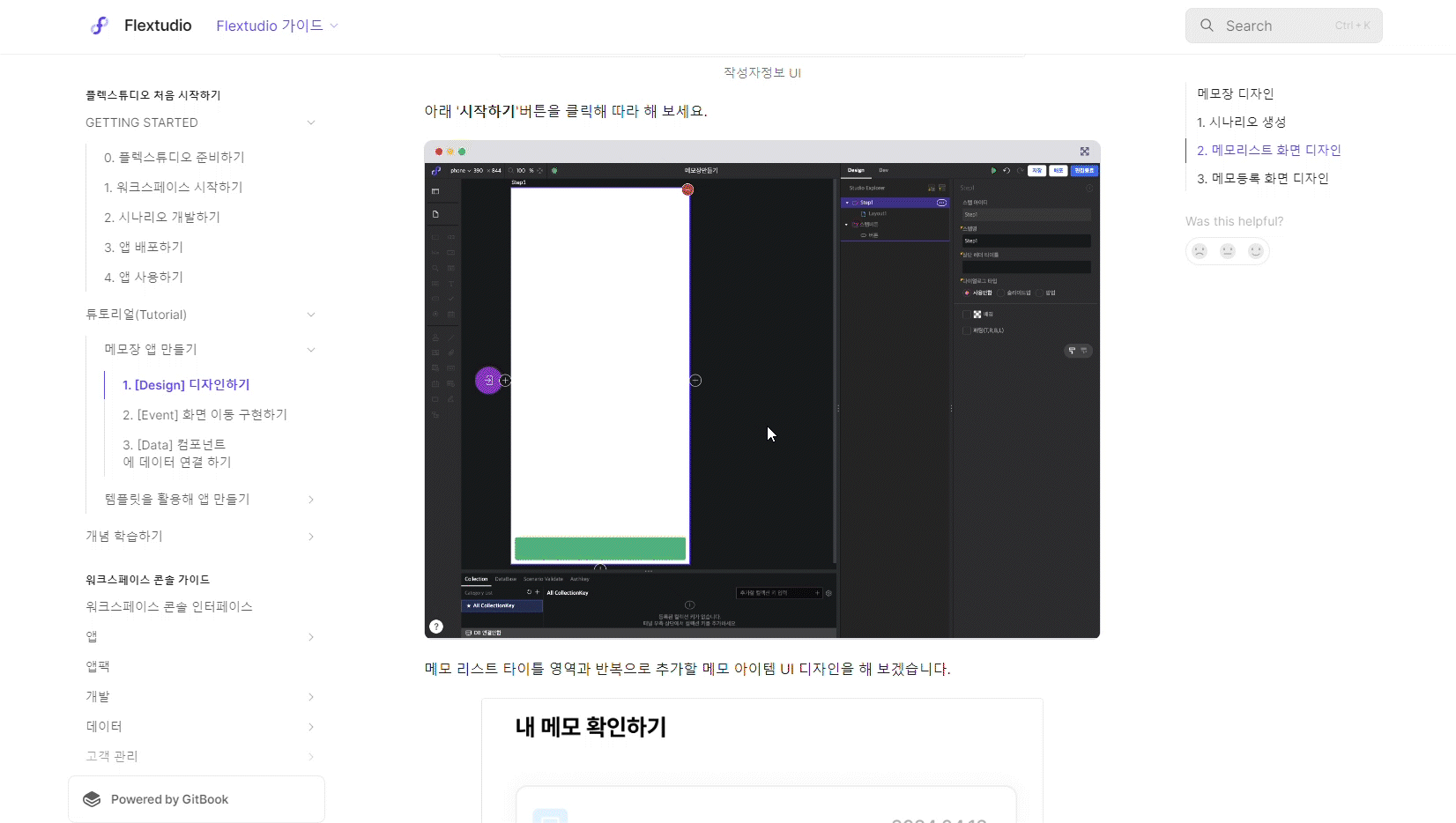Jump to 3. 메모등록 화면 디자인 in outline
This screenshot has height=823, width=1456.
coord(1262,178)
